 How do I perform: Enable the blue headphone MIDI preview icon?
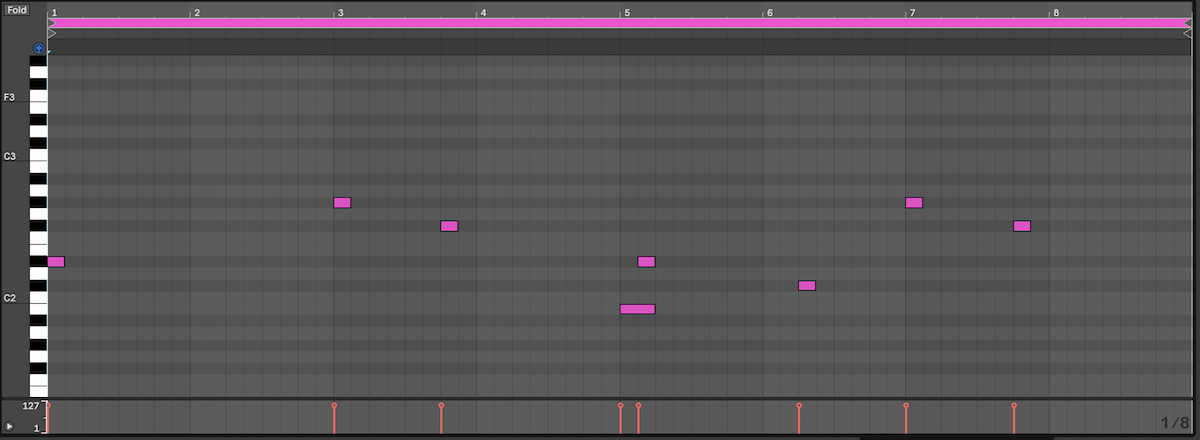click(38, 48)
